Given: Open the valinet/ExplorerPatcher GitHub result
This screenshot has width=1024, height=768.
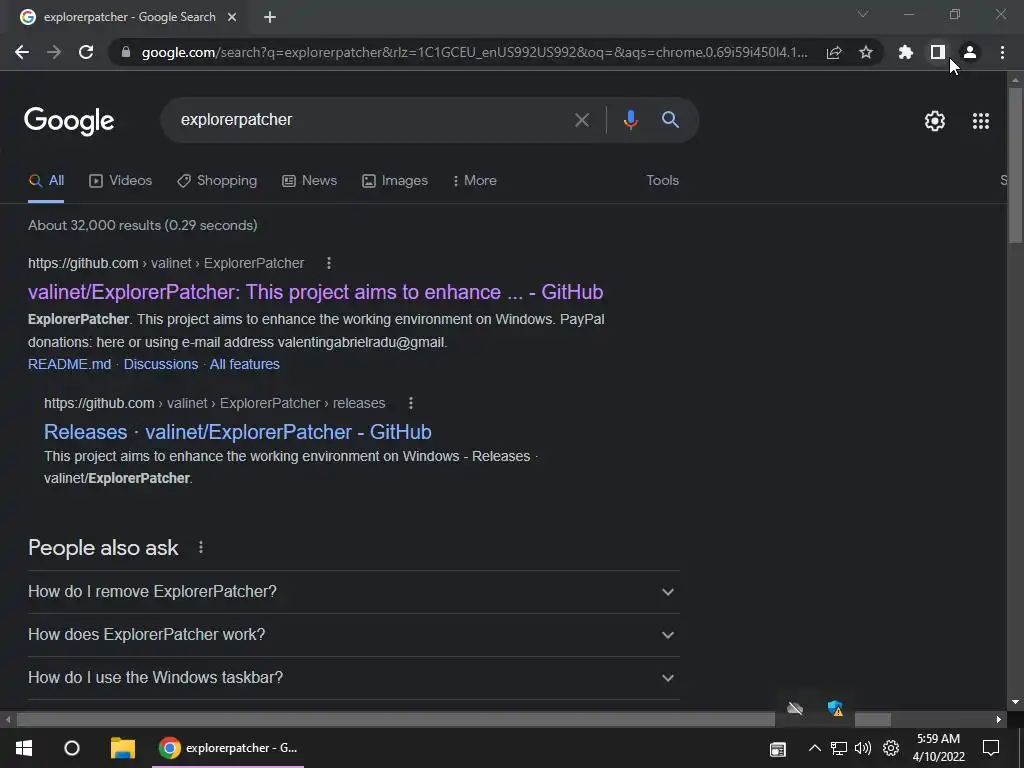Looking at the screenshot, I should point(315,292).
